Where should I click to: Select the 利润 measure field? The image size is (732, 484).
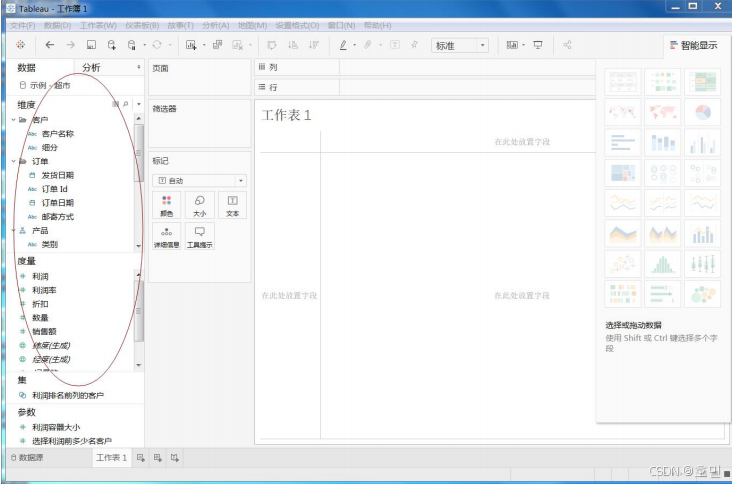40,276
